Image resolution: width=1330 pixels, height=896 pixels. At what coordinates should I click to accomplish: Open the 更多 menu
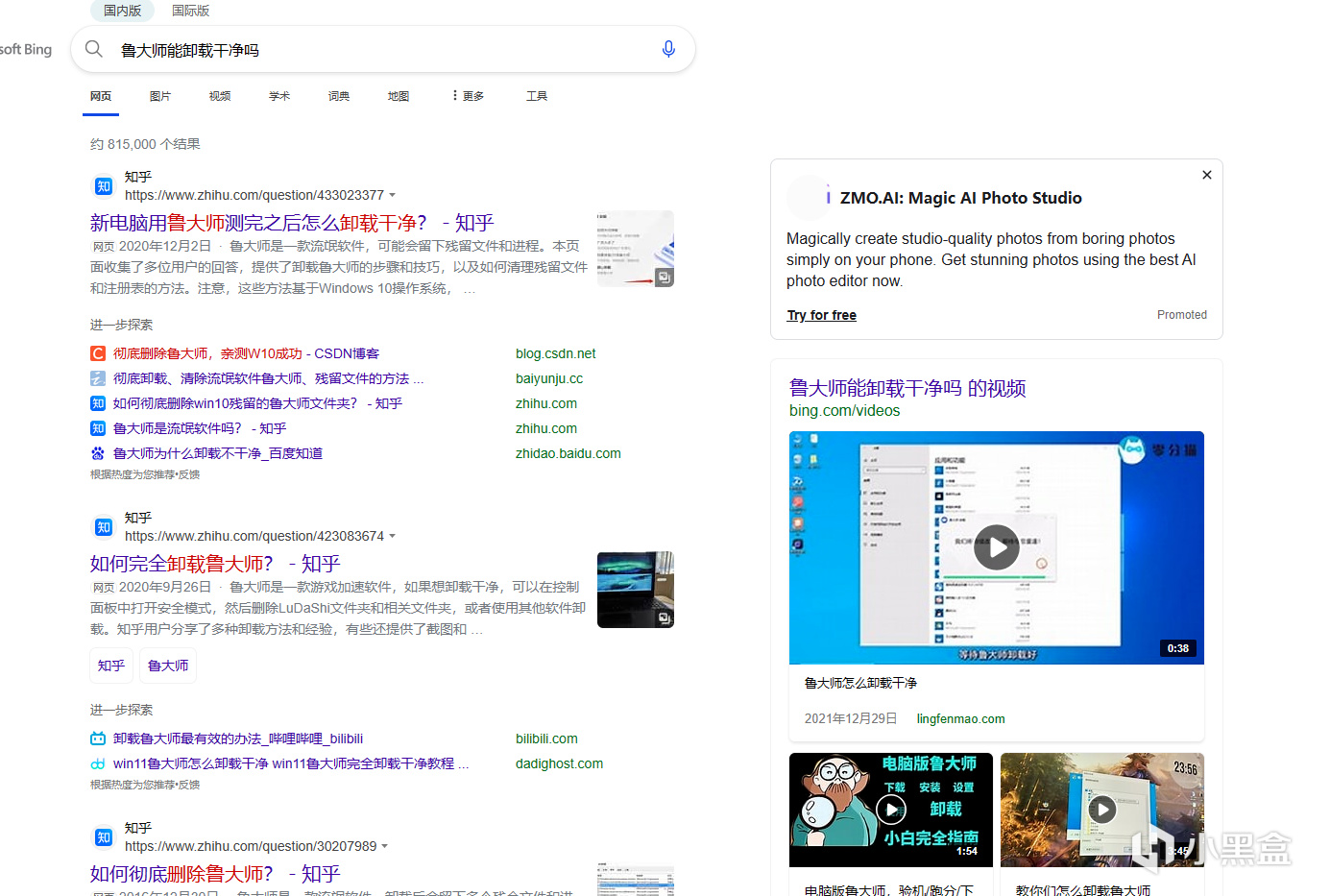[468, 96]
